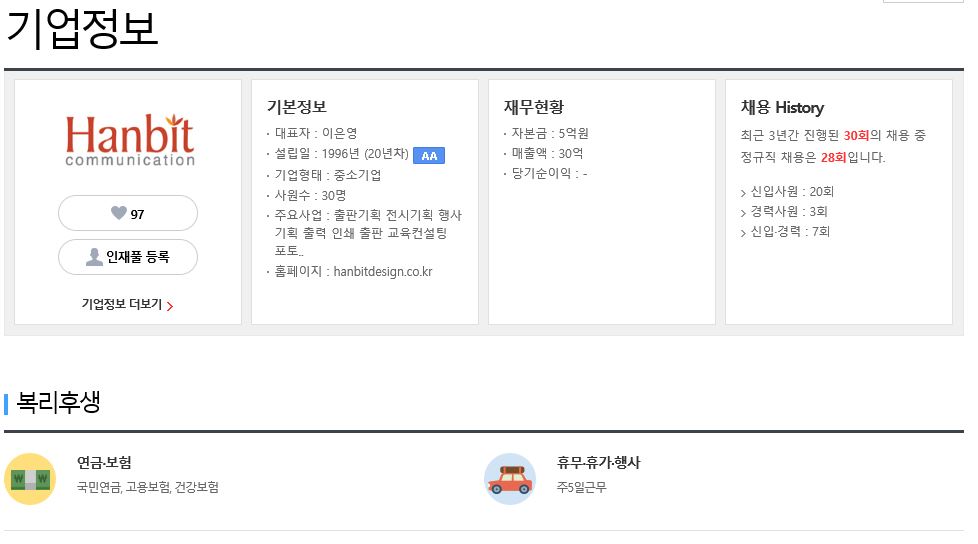Click the 연금·보험 benefit title
Viewport: 978px width, 544px height.
click(104, 462)
